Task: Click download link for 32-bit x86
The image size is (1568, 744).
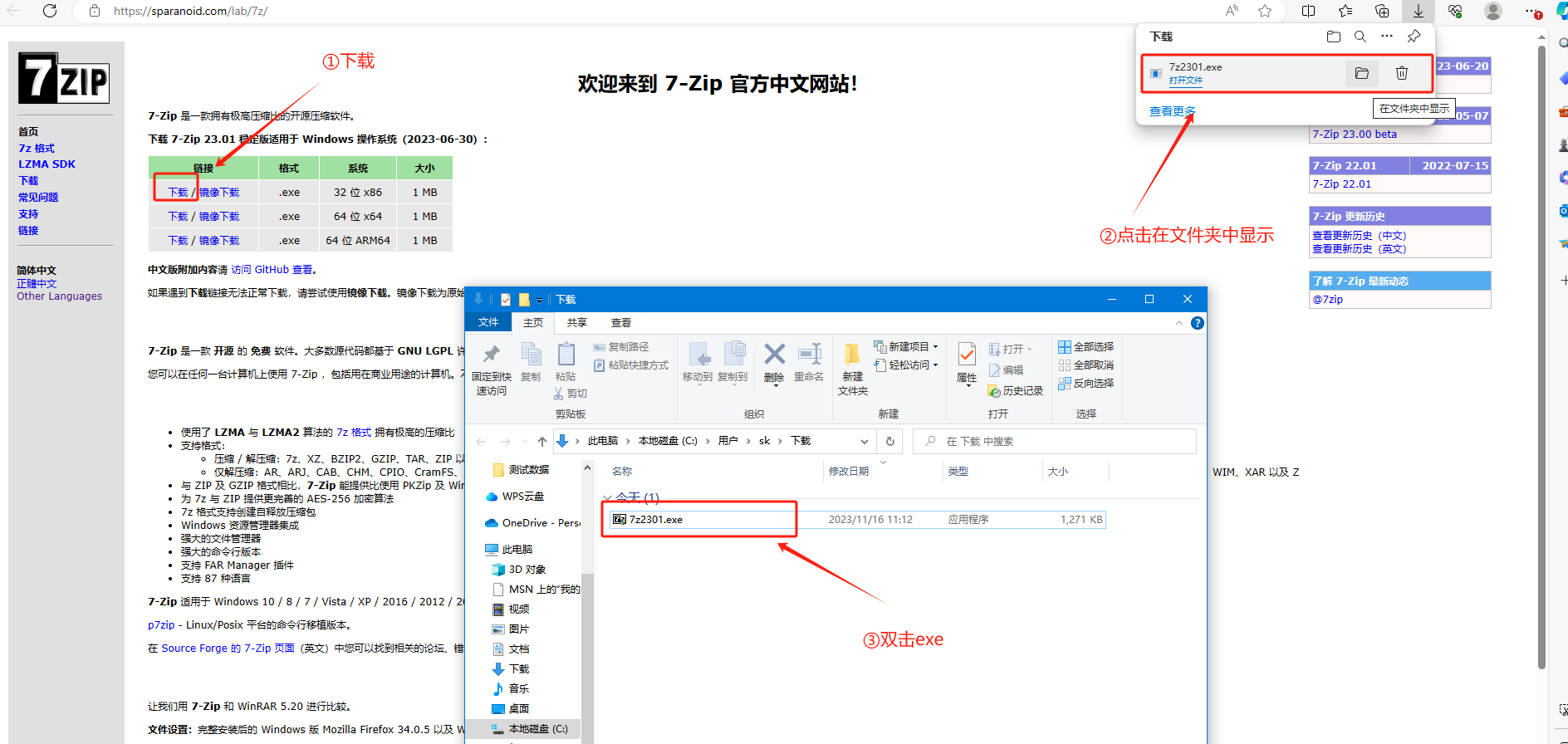Action: click(x=178, y=193)
